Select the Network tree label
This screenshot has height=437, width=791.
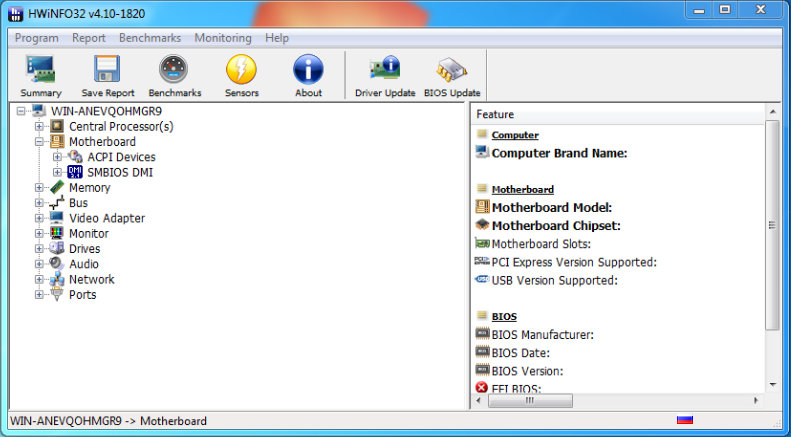point(92,279)
